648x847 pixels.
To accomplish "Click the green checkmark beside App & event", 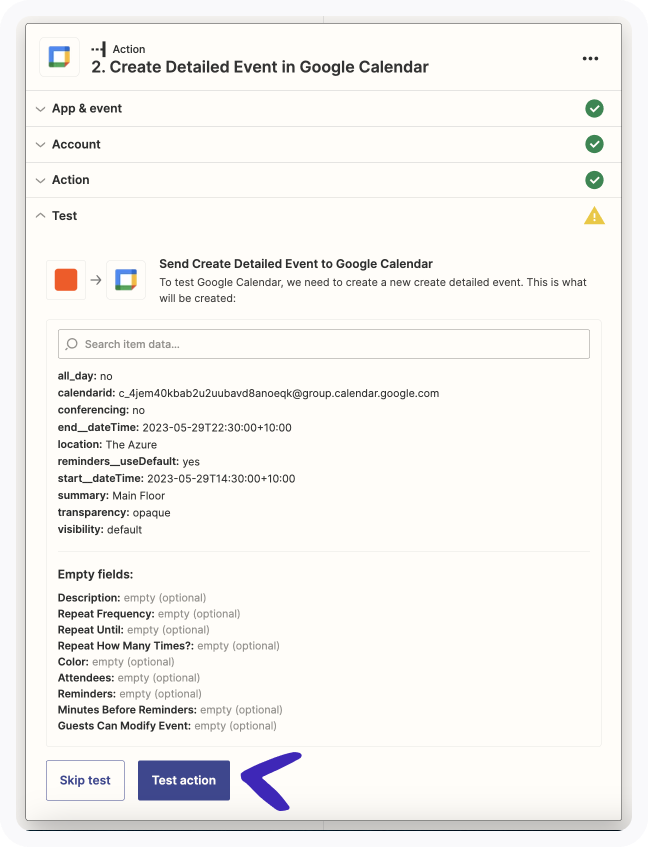I will (x=594, y=109).
